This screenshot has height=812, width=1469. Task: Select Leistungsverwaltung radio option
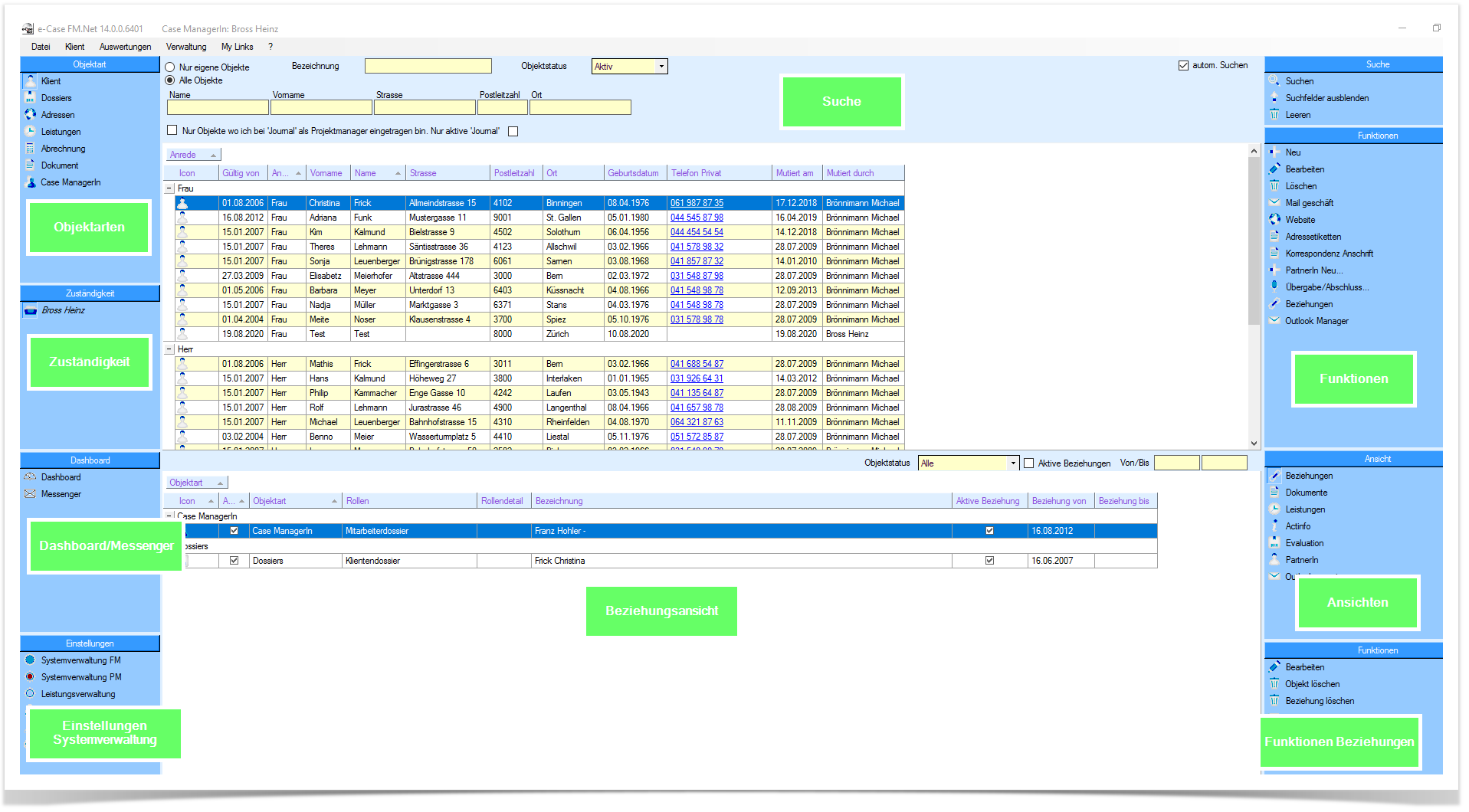click(31, 693)
